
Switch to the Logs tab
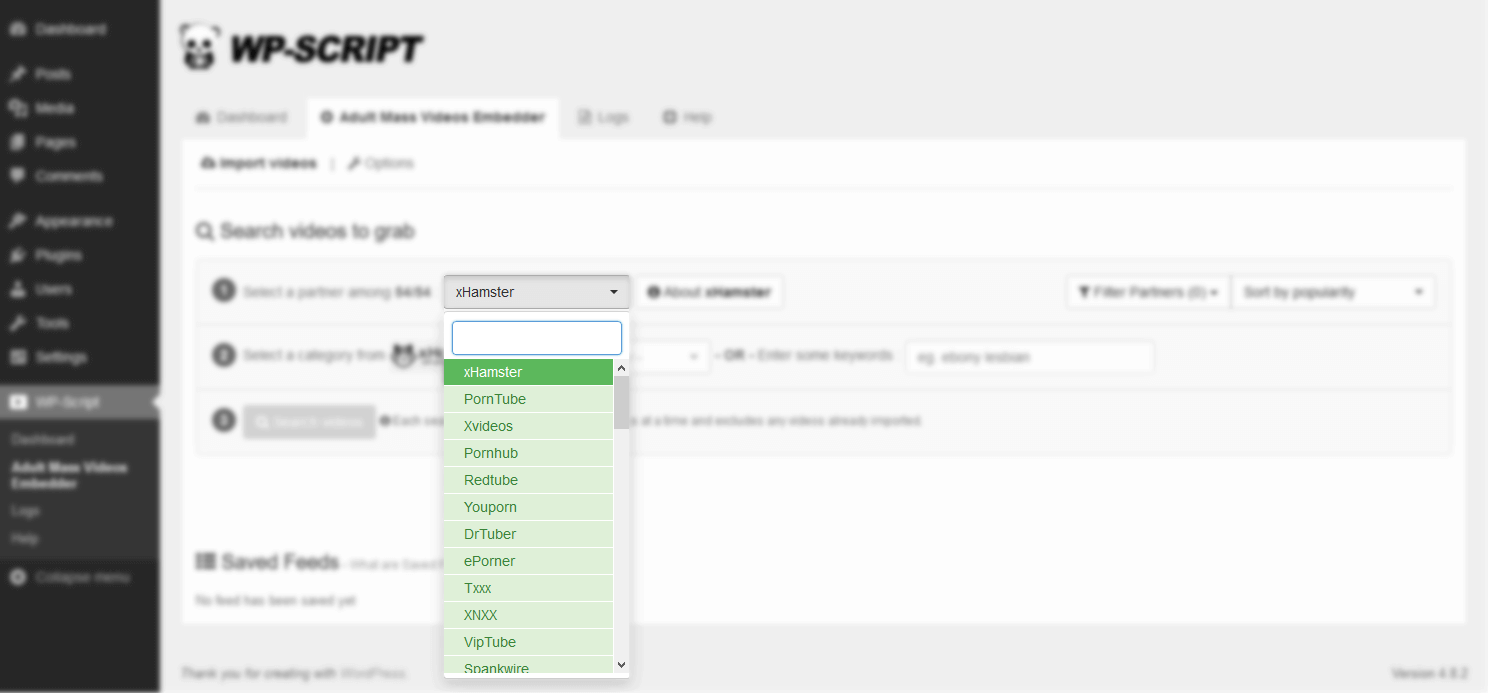point(604,117)
